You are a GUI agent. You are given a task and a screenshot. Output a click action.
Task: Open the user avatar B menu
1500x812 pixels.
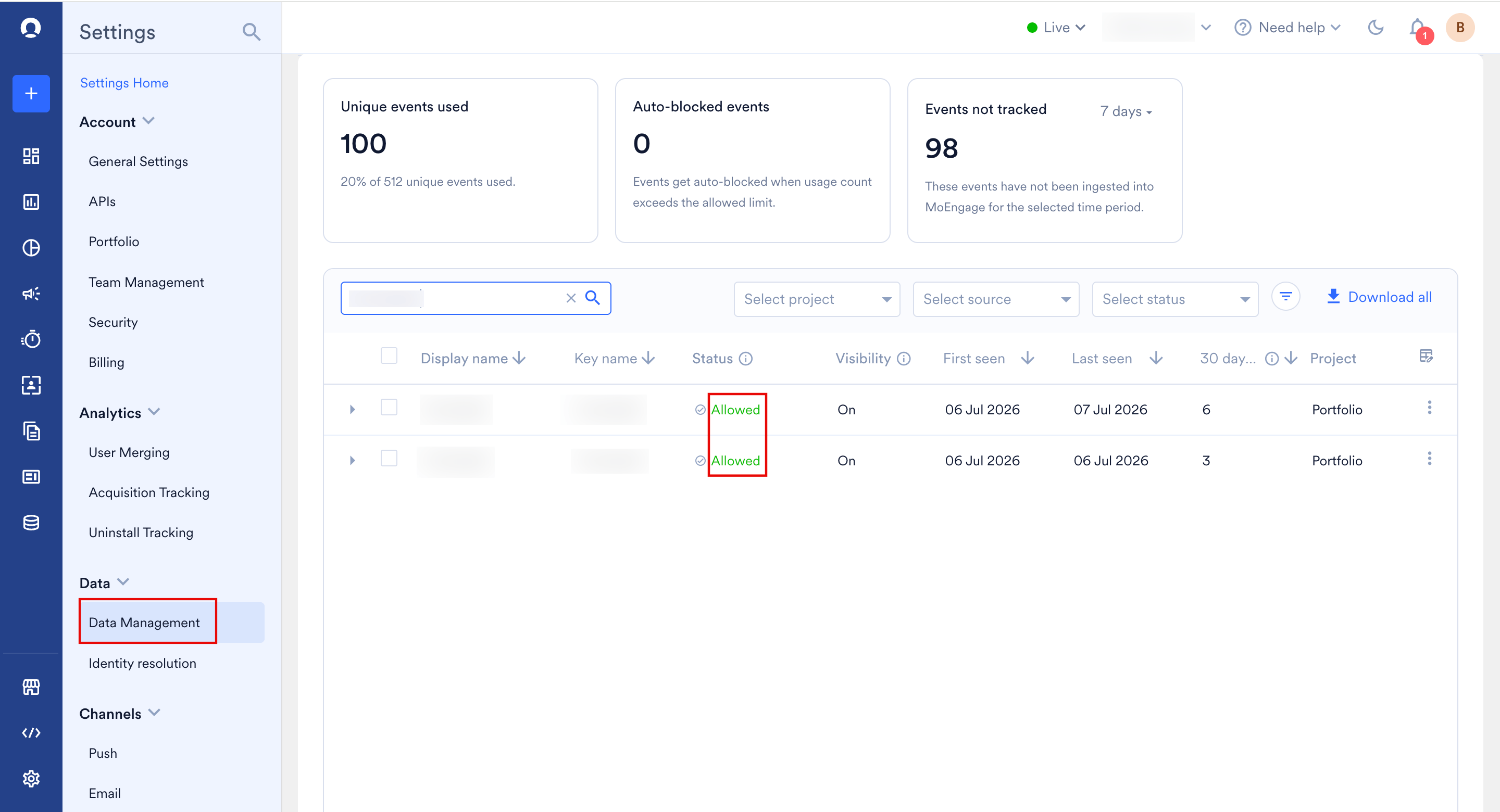[x=1460, y=28]
